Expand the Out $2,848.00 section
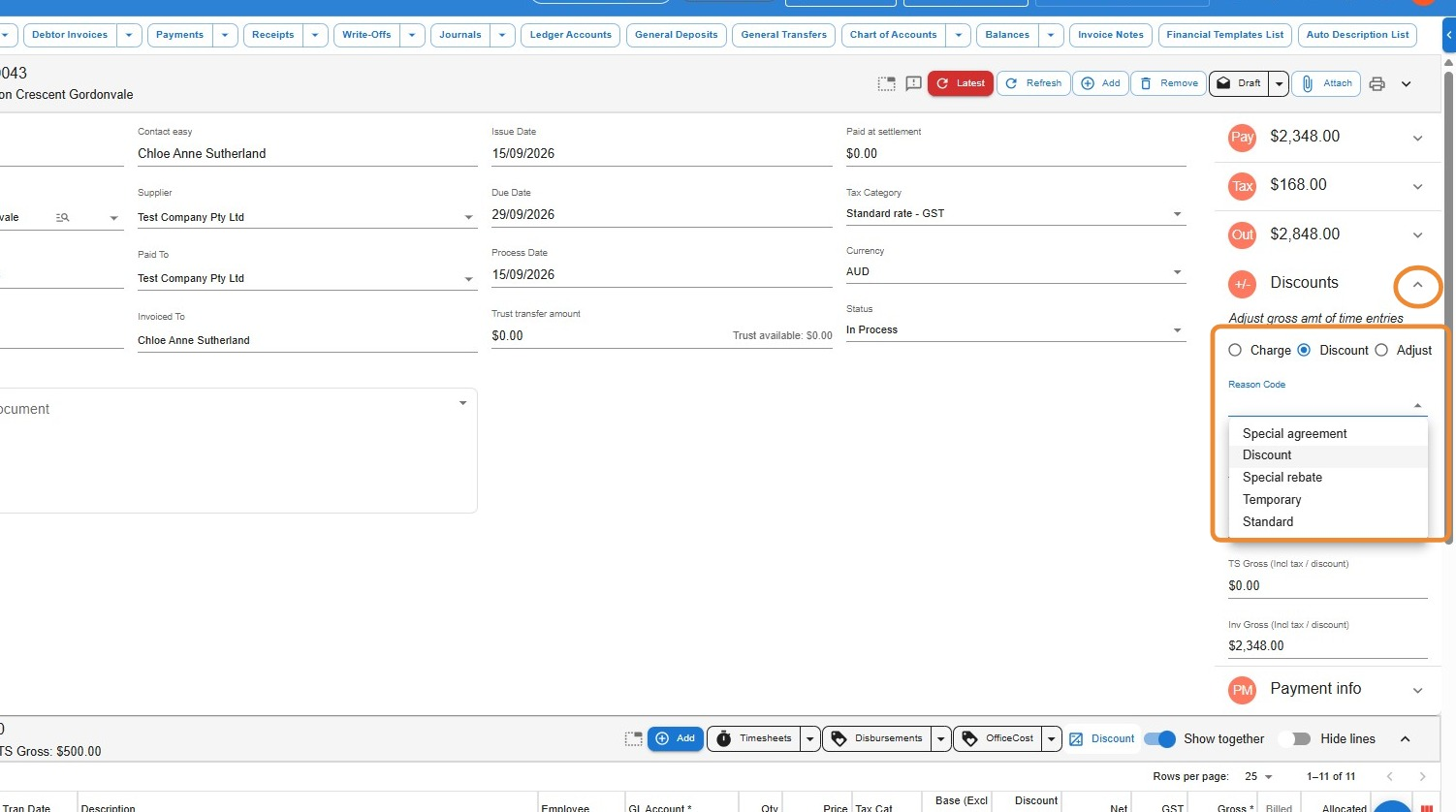1456x812 pixels. click(x=1417, y=234)
